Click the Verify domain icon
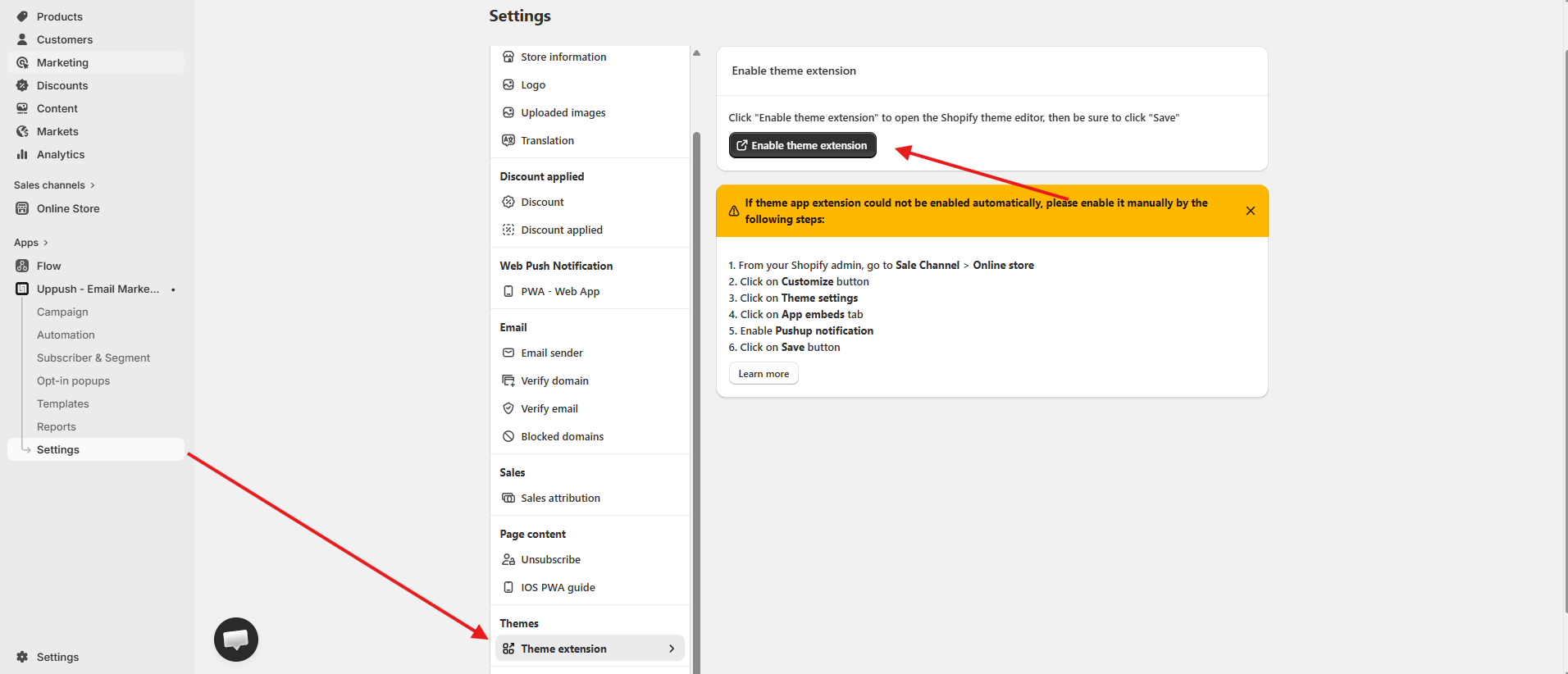 [508, 380]
